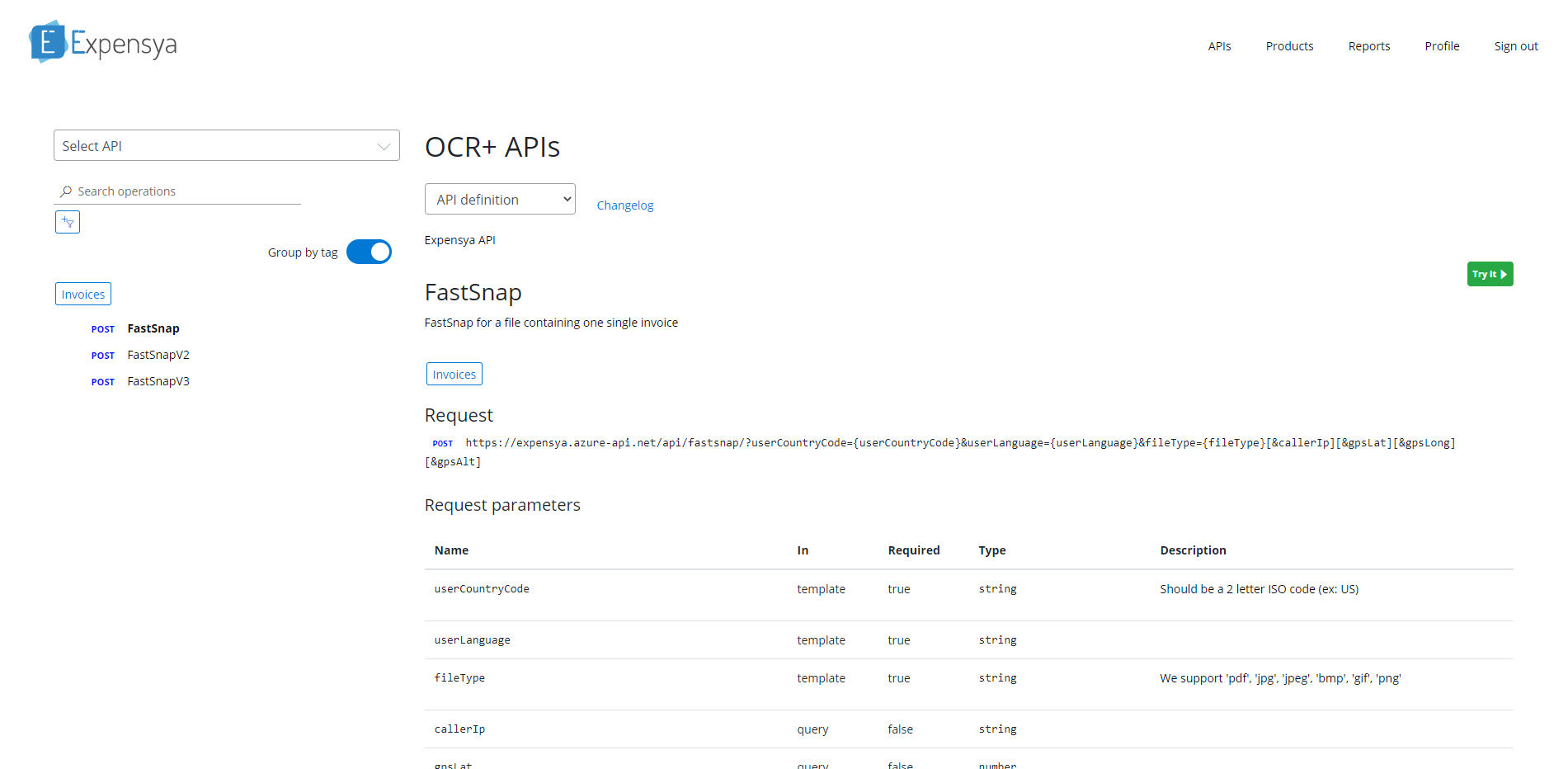Open the Reports menu item
The height and width of the screenshot is (769, 1568).
pos(1369,46)
